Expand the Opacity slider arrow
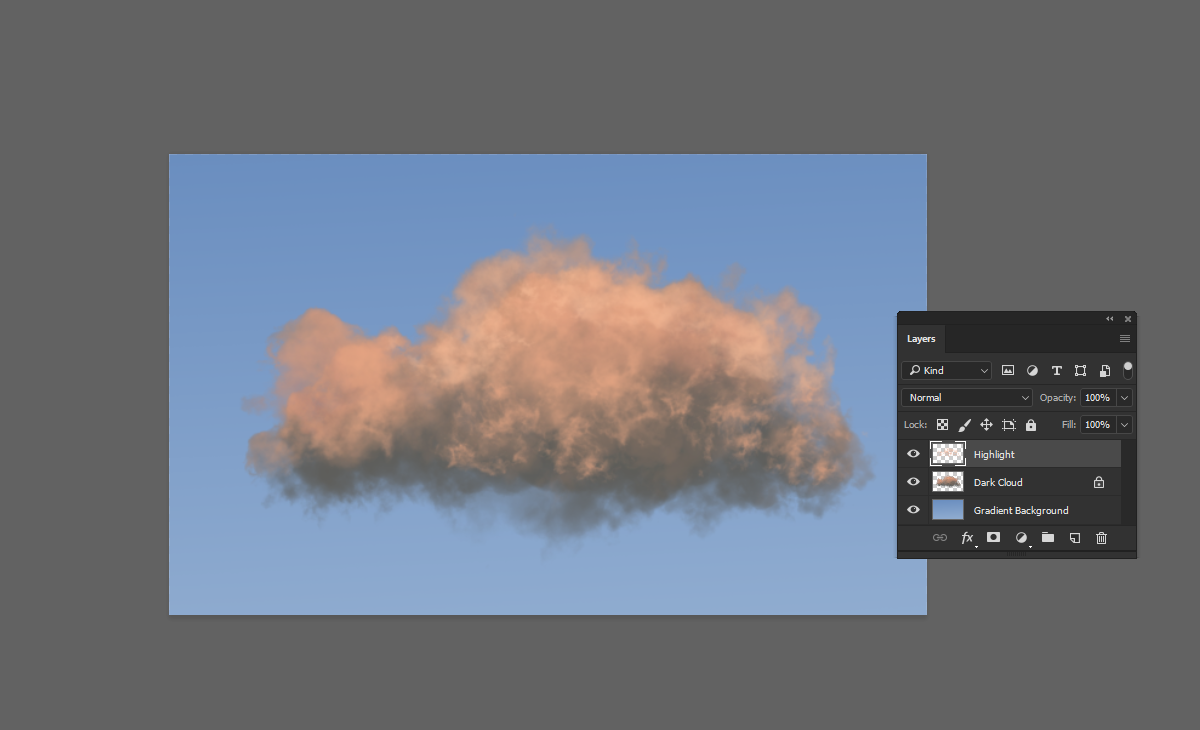1200x730 pixels. [1125, 398]
